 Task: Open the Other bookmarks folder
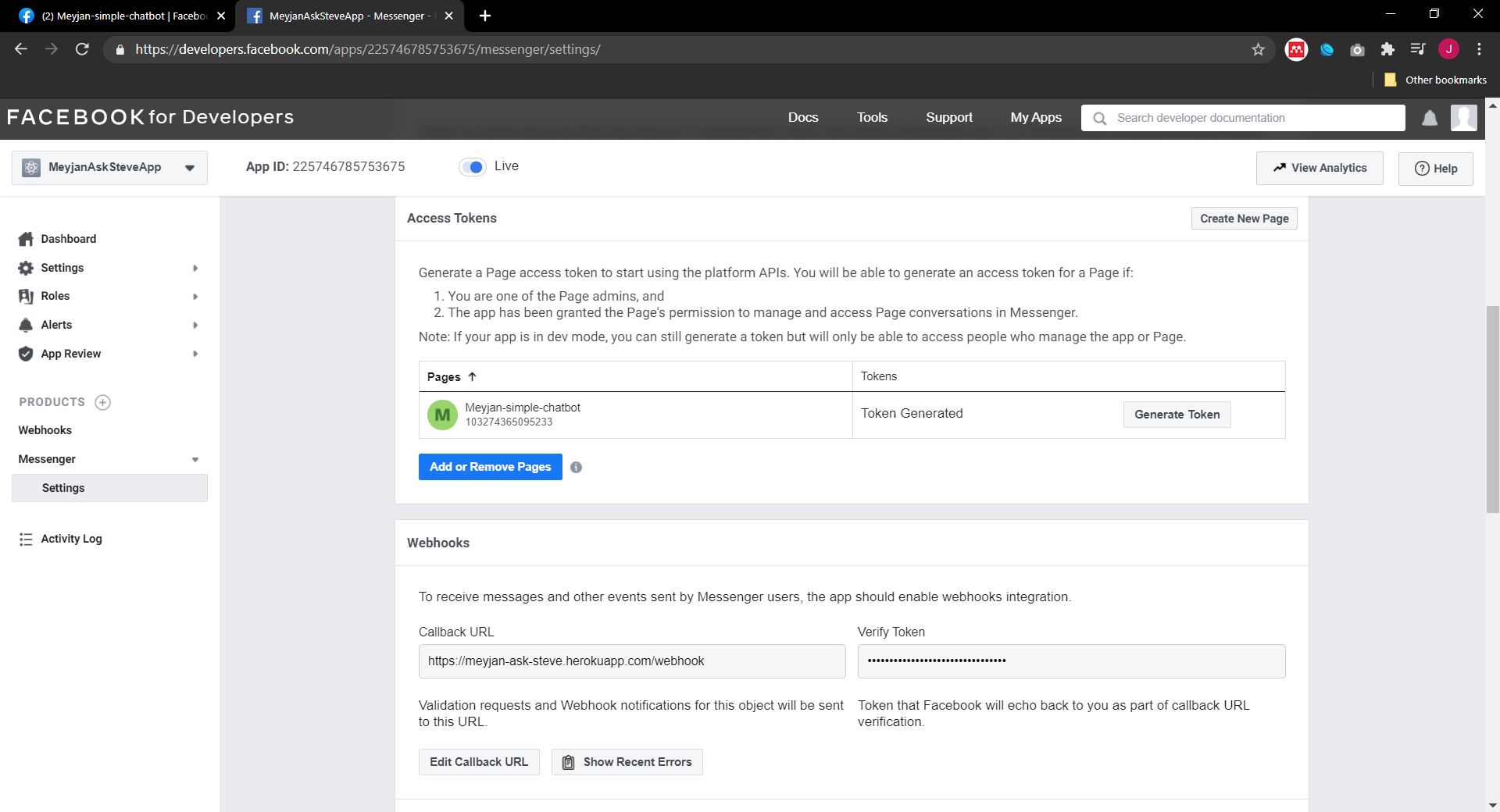(x=1435, y=80)
